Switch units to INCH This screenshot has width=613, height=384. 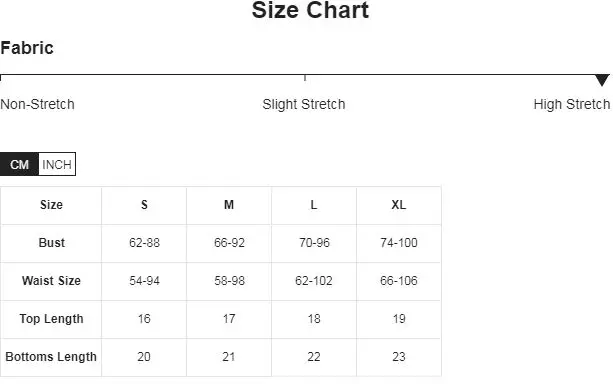pyautogui.click(x=57, y=164)
